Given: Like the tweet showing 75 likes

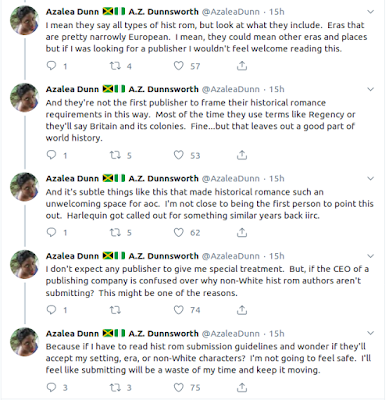Looking at the screenshot, I should coord(179,387).
